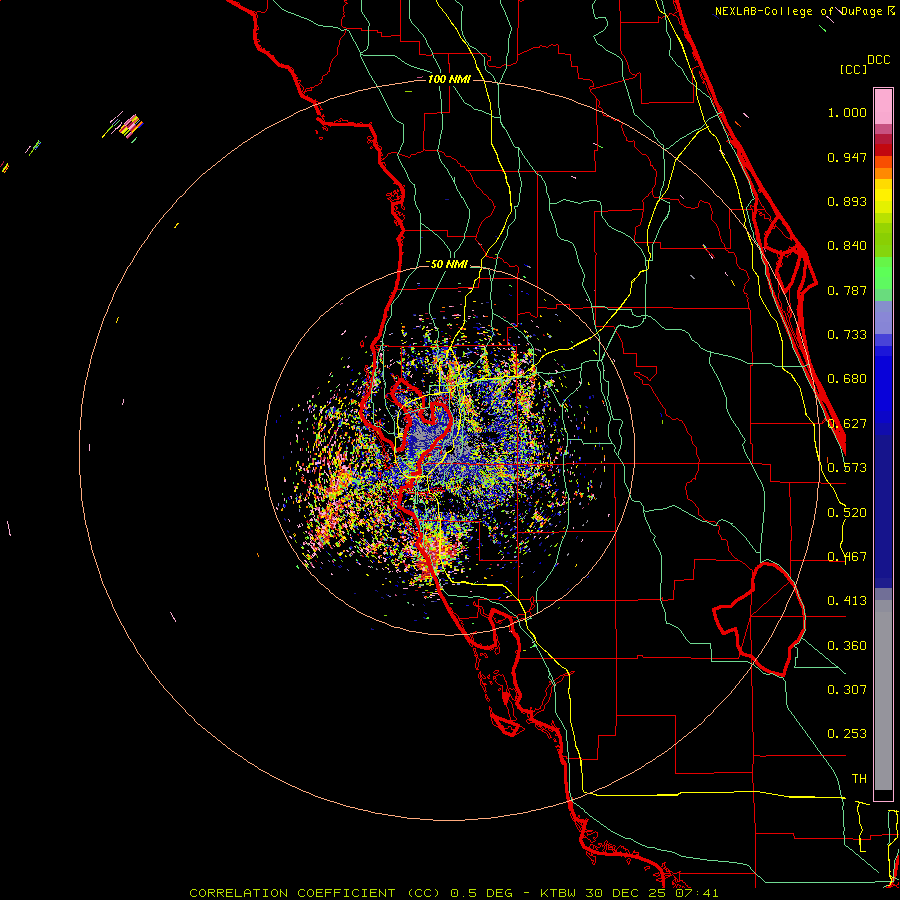
Task: Click the gray lower segment of color bar
Action: coord(883,695)
